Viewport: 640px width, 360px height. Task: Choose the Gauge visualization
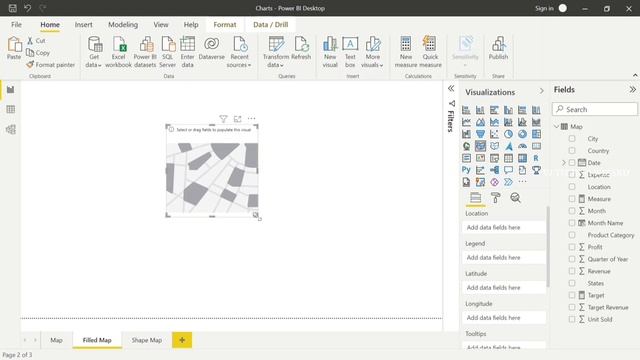coord(522,146)
